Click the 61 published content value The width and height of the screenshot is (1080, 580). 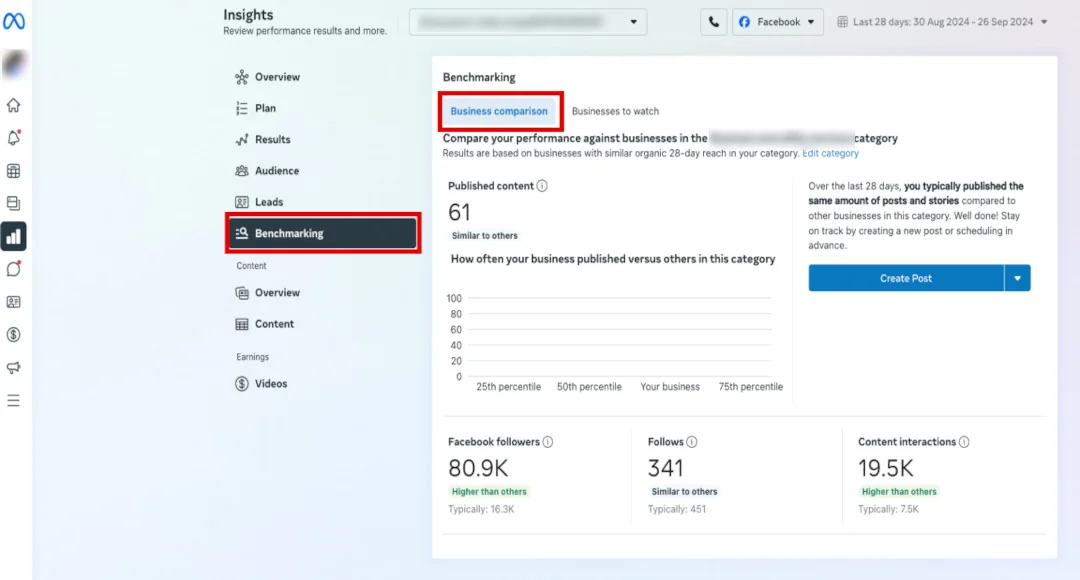coord(459,212)
